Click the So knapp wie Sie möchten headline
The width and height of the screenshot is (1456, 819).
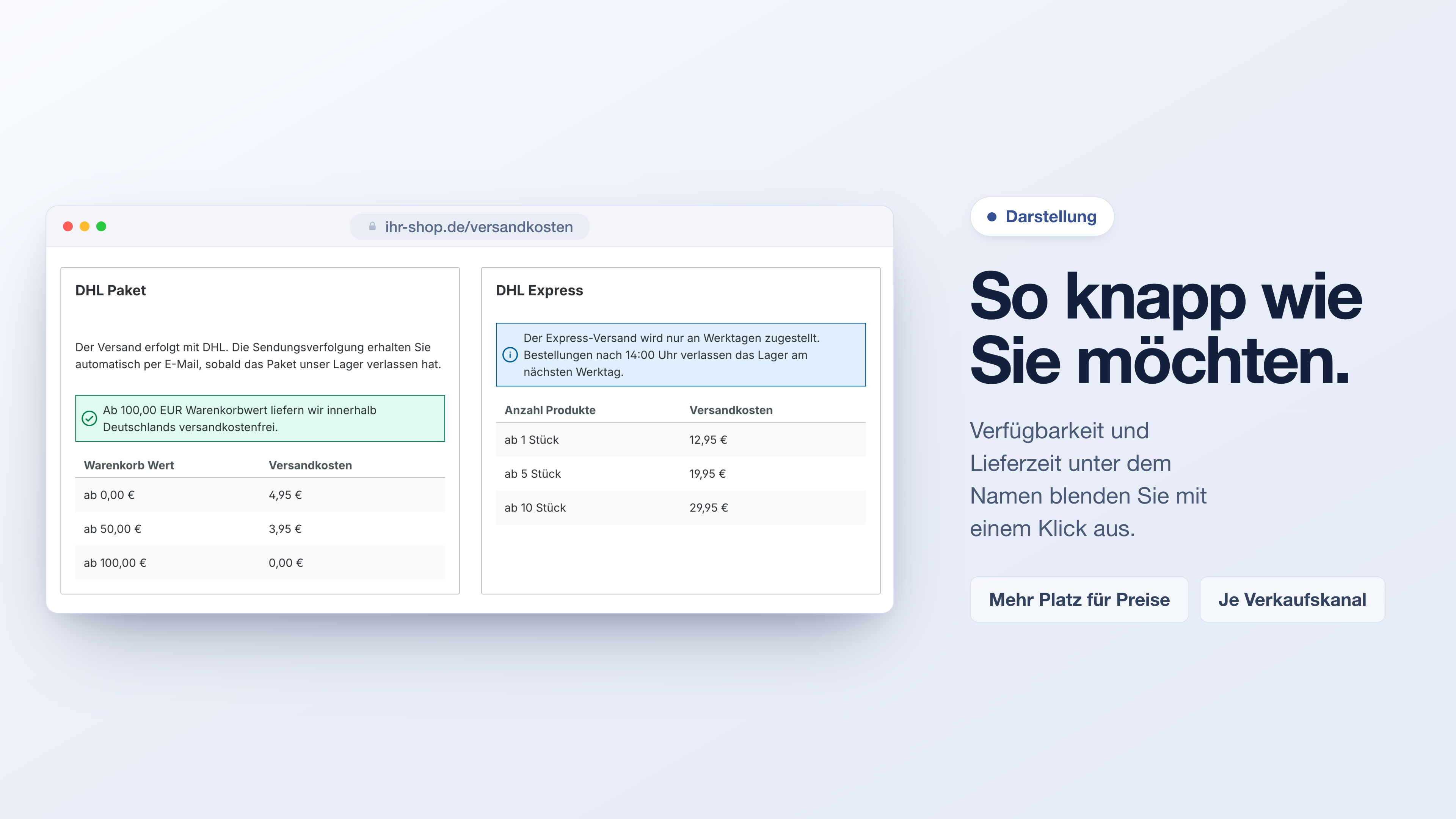pos(1166,328)
